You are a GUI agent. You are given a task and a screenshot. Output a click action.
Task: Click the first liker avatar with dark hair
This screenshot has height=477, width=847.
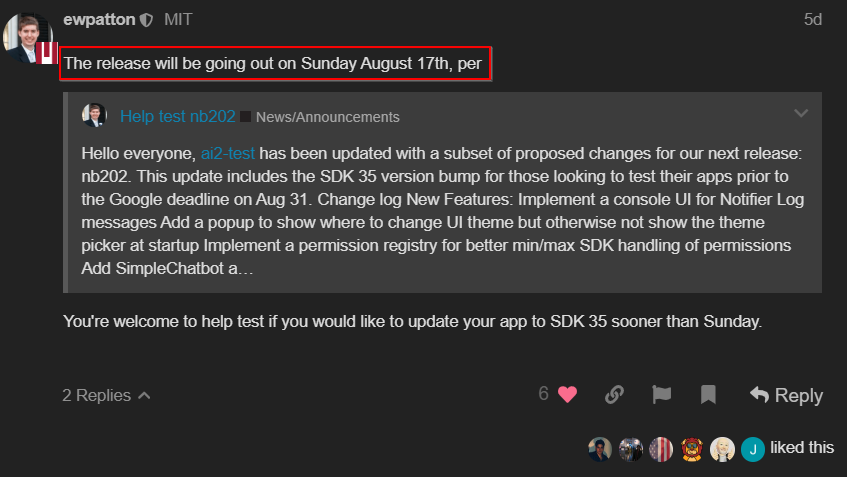[600, 449]
